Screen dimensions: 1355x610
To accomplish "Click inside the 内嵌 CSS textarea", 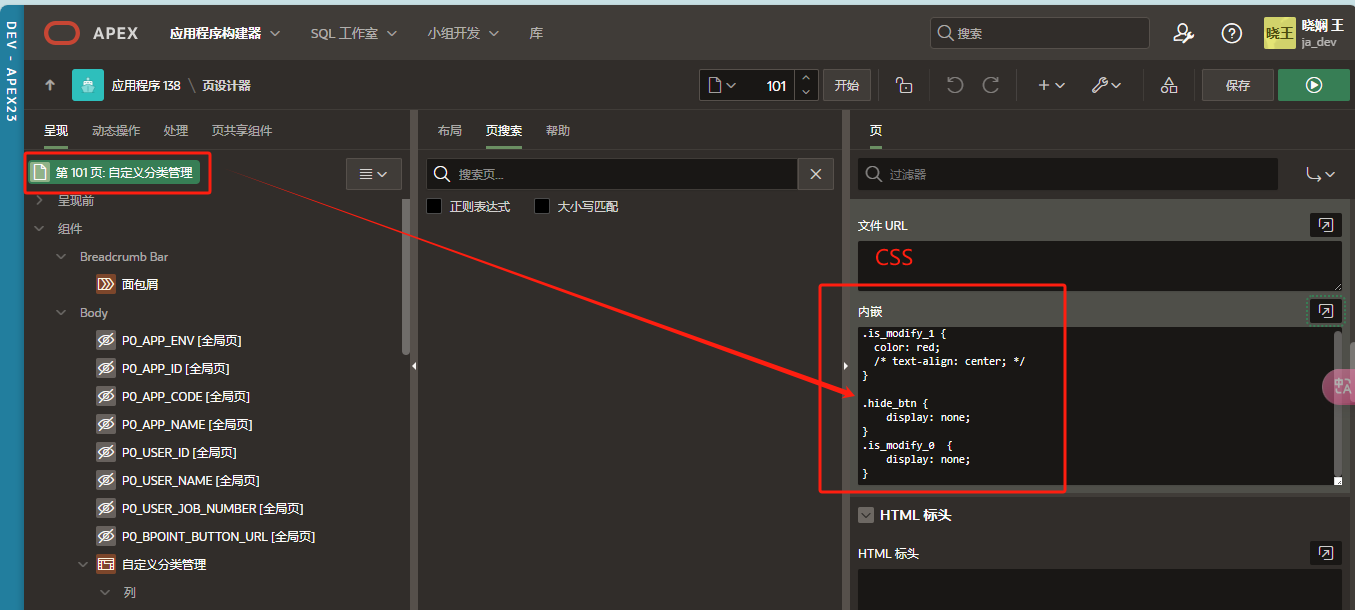I will 1094,406.
